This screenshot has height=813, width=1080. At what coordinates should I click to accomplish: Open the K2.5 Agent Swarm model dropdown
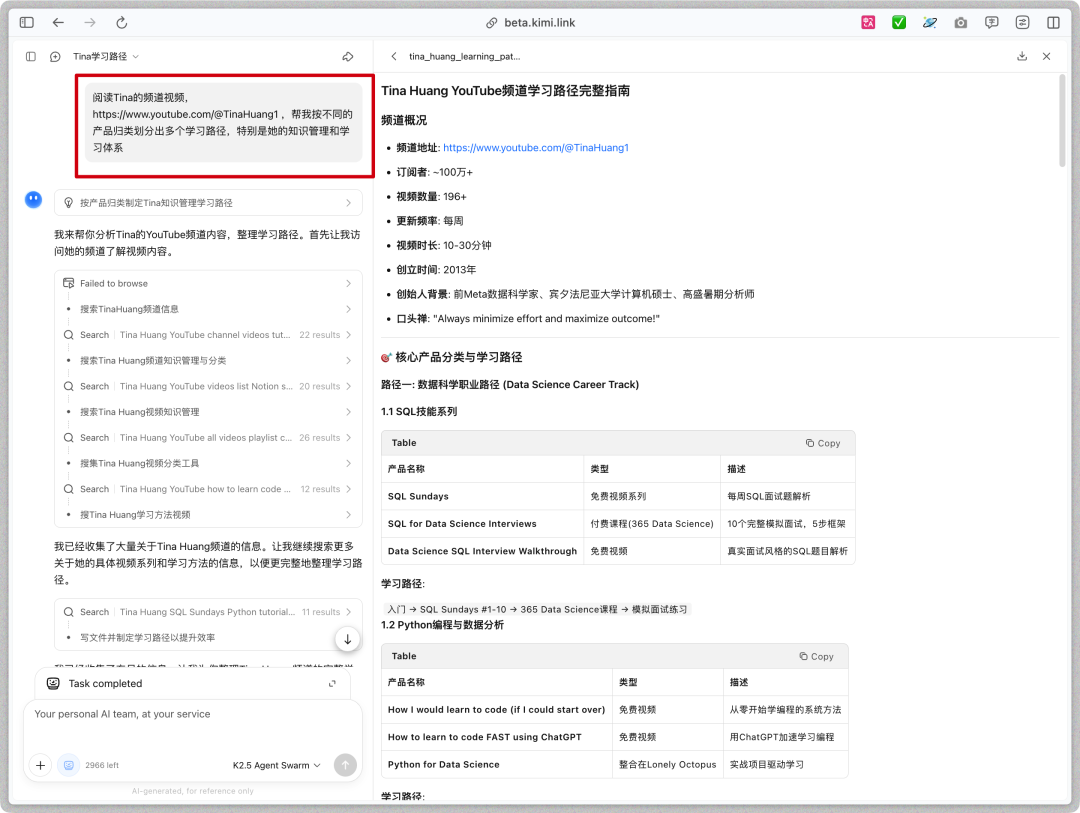click(x=275, y=764)
